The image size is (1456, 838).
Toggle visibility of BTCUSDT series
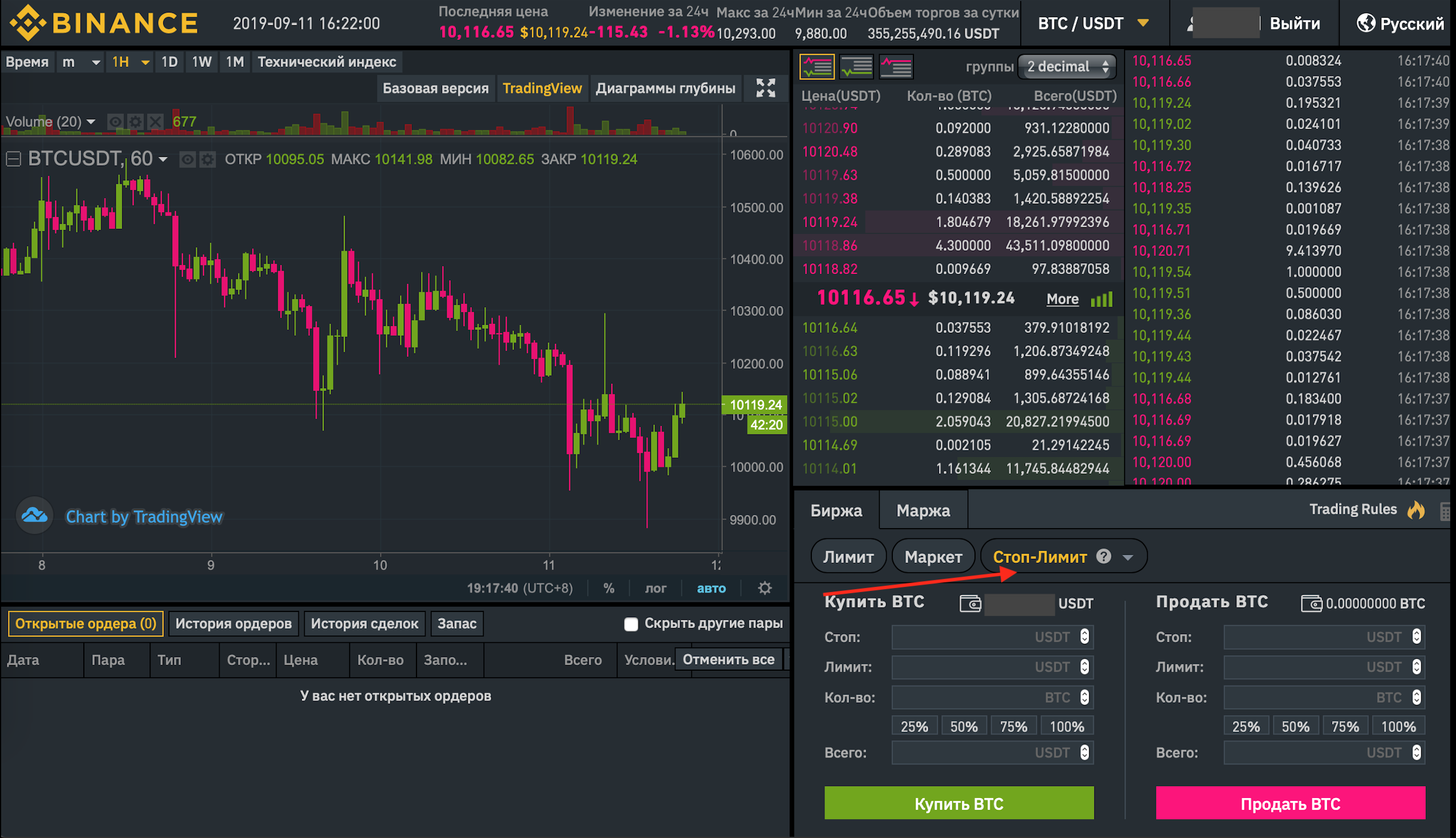pyautogui.click(x=187, y=159)
